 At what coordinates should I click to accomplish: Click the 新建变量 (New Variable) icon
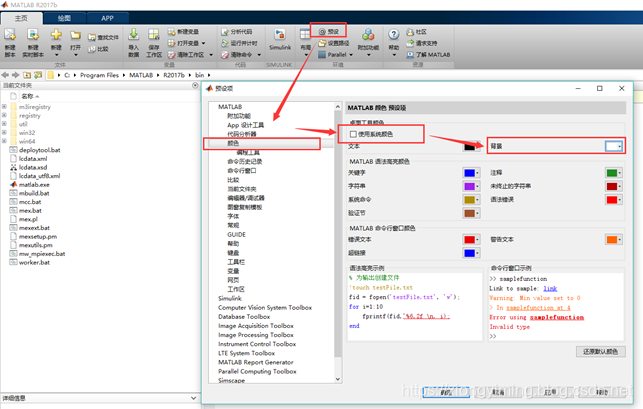tap(171, 32)
